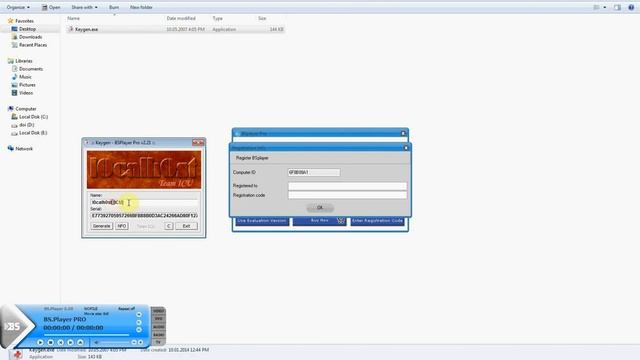Screen dimensions: 640x360
Task: Click Open in the Explorer toolbar
Action: (51, 7)
